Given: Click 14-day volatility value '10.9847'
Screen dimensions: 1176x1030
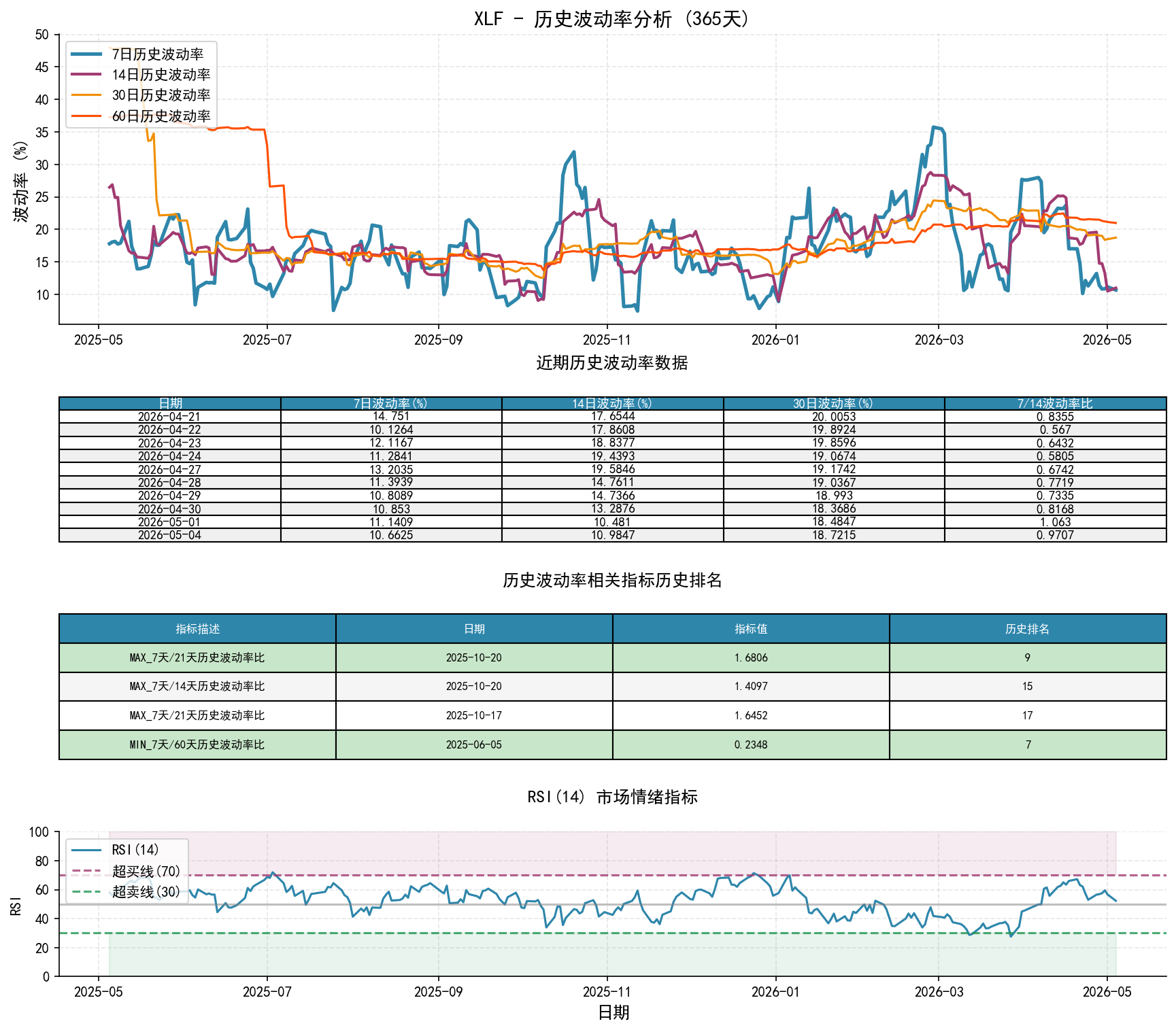Looking at the screenshot, I should tap(612, 535).
